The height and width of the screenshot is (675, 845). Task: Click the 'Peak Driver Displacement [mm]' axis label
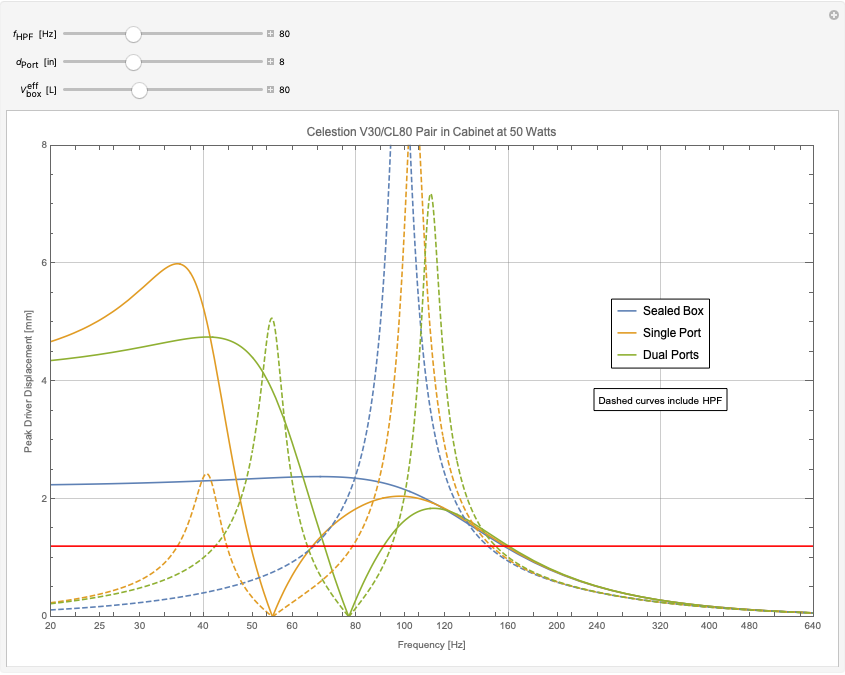coord(28,381)
